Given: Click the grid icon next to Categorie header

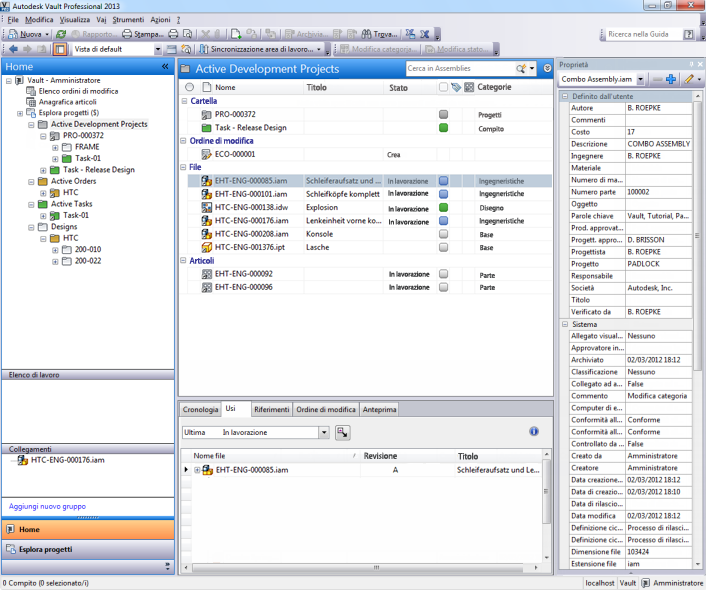Looking at the screenshot, I should [x=469, y=87].
